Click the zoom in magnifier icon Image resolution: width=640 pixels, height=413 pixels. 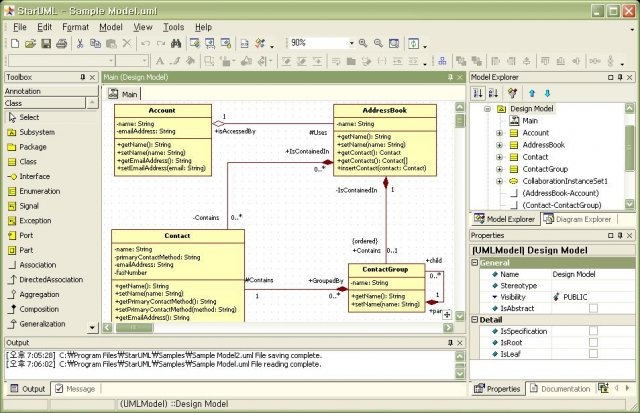[x=360, y=43]
